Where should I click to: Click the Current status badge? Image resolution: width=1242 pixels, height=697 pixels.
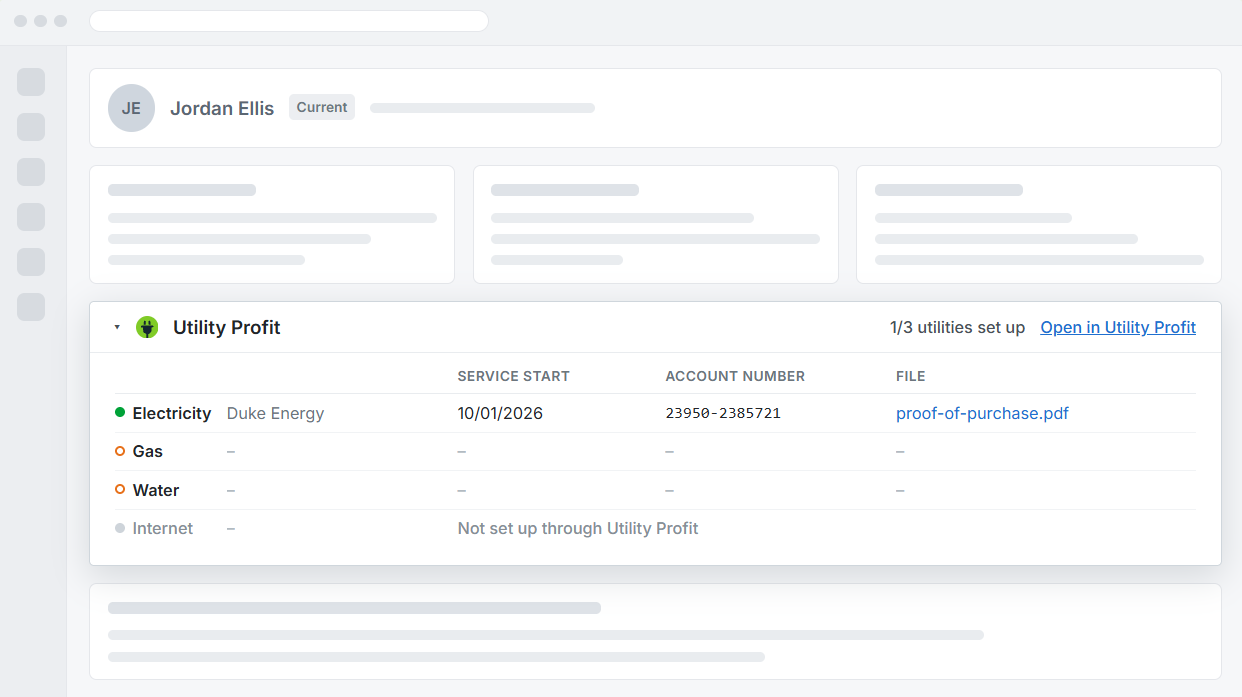pyautogui.click(x=322, y=107)
